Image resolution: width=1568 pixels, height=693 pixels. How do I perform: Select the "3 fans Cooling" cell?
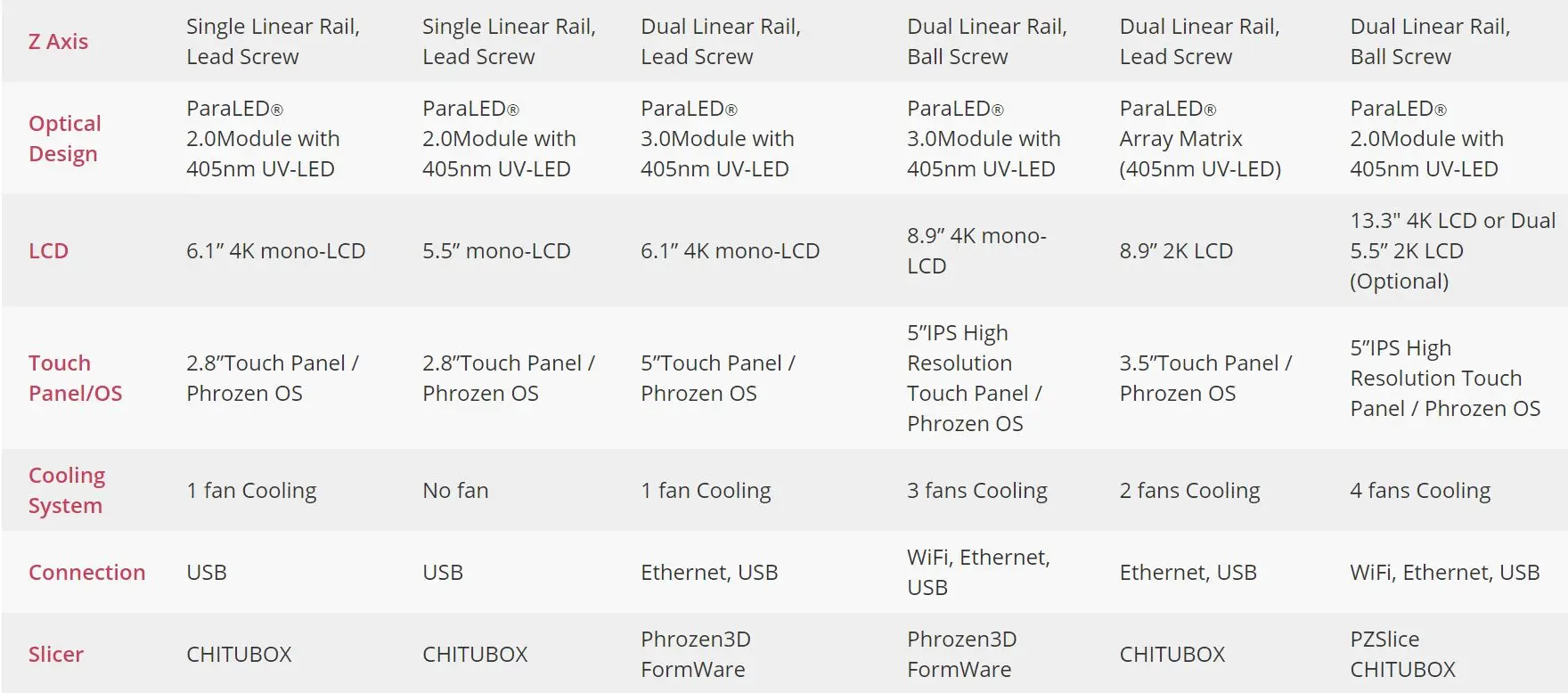976,491
